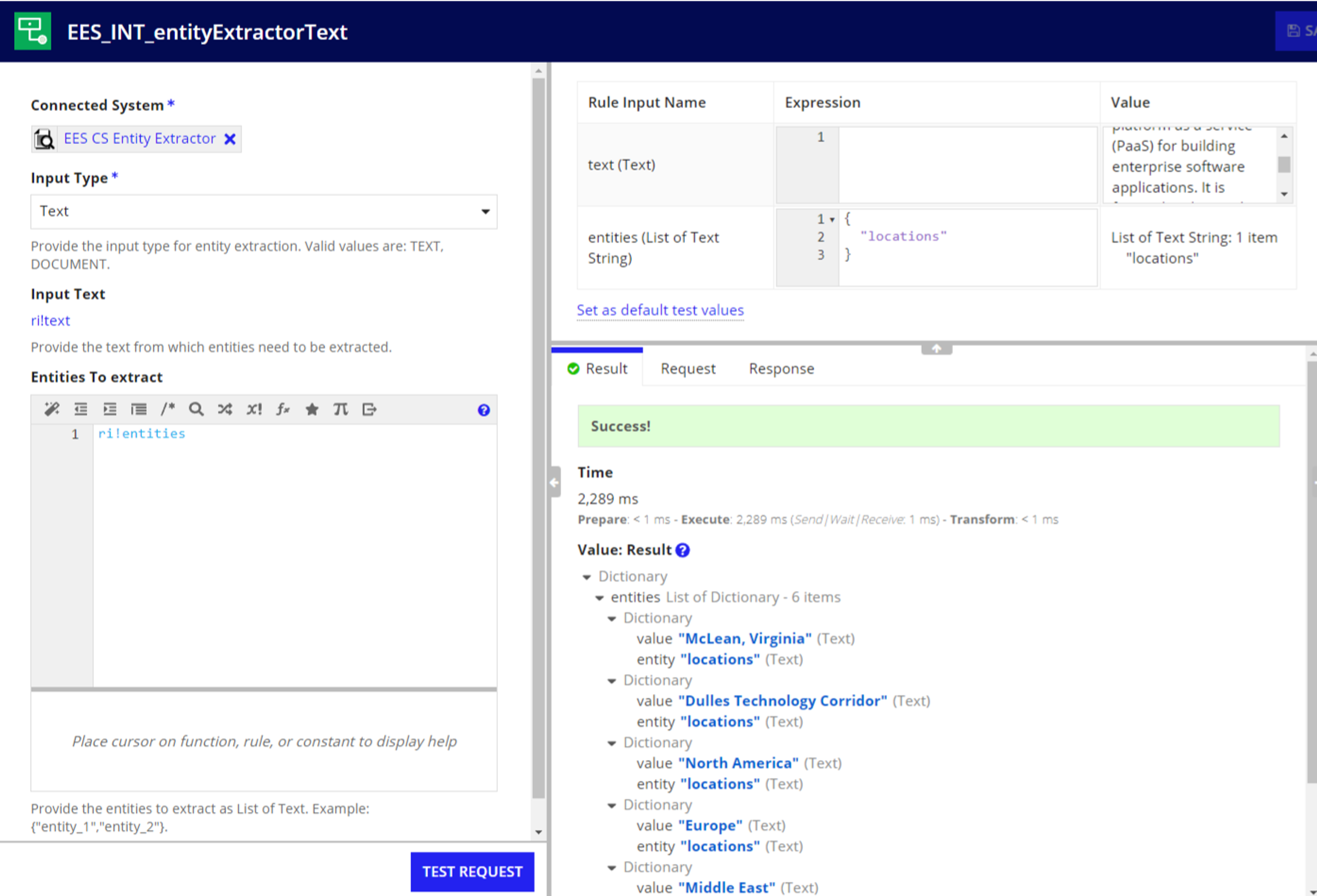This screenshot has height=896, width=1317.
Task: Open expression editor help question mark
Action: 483,410
